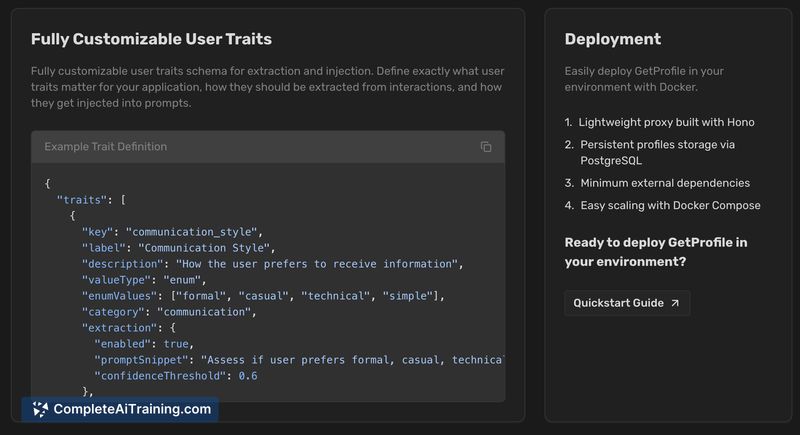800x435 pixels.
Task: Click the "promptSnippet" code line
Action: point(299,360)
